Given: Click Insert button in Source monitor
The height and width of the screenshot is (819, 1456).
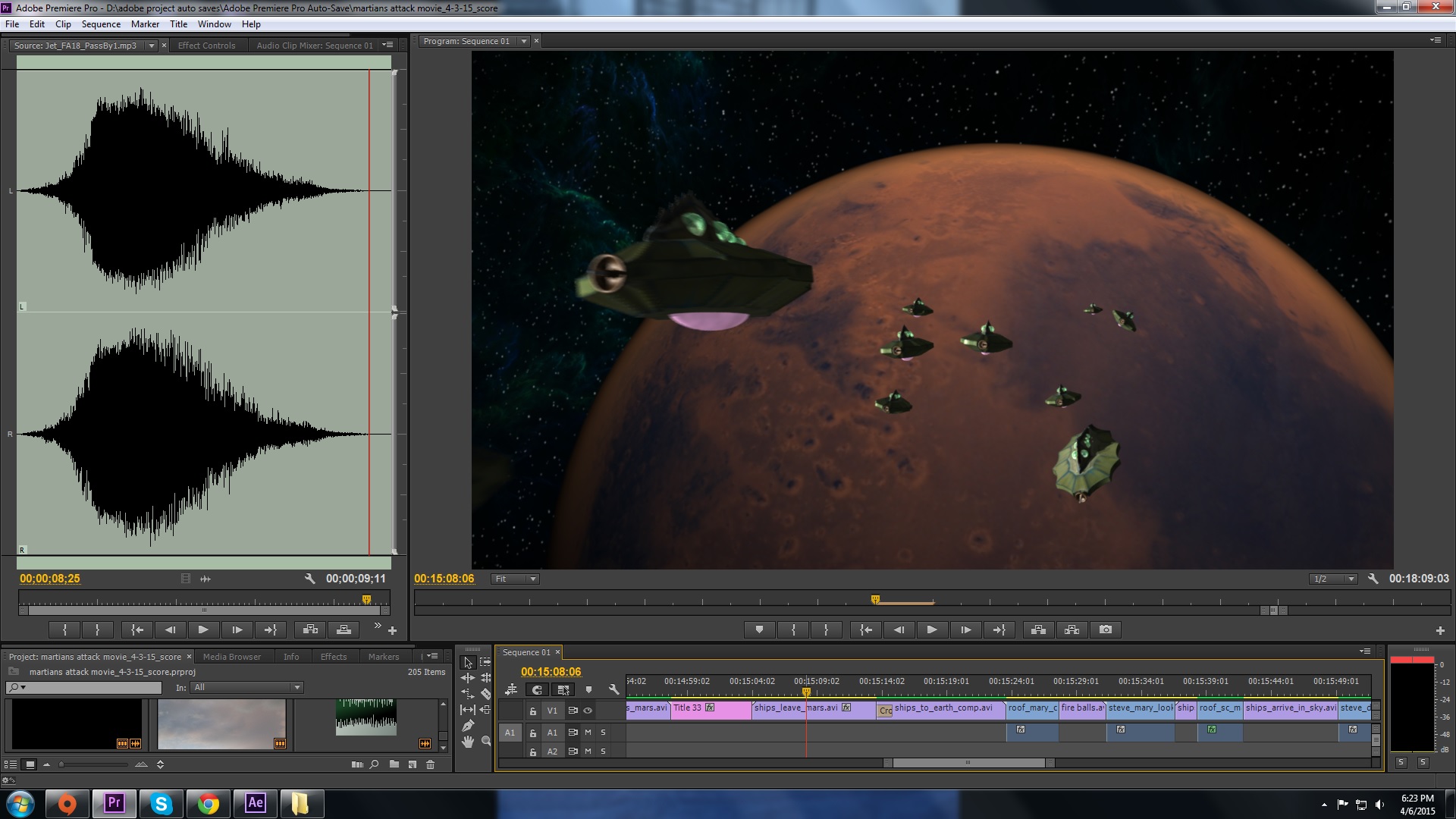Looking at the screenshot, I should (x=310, y=629).
